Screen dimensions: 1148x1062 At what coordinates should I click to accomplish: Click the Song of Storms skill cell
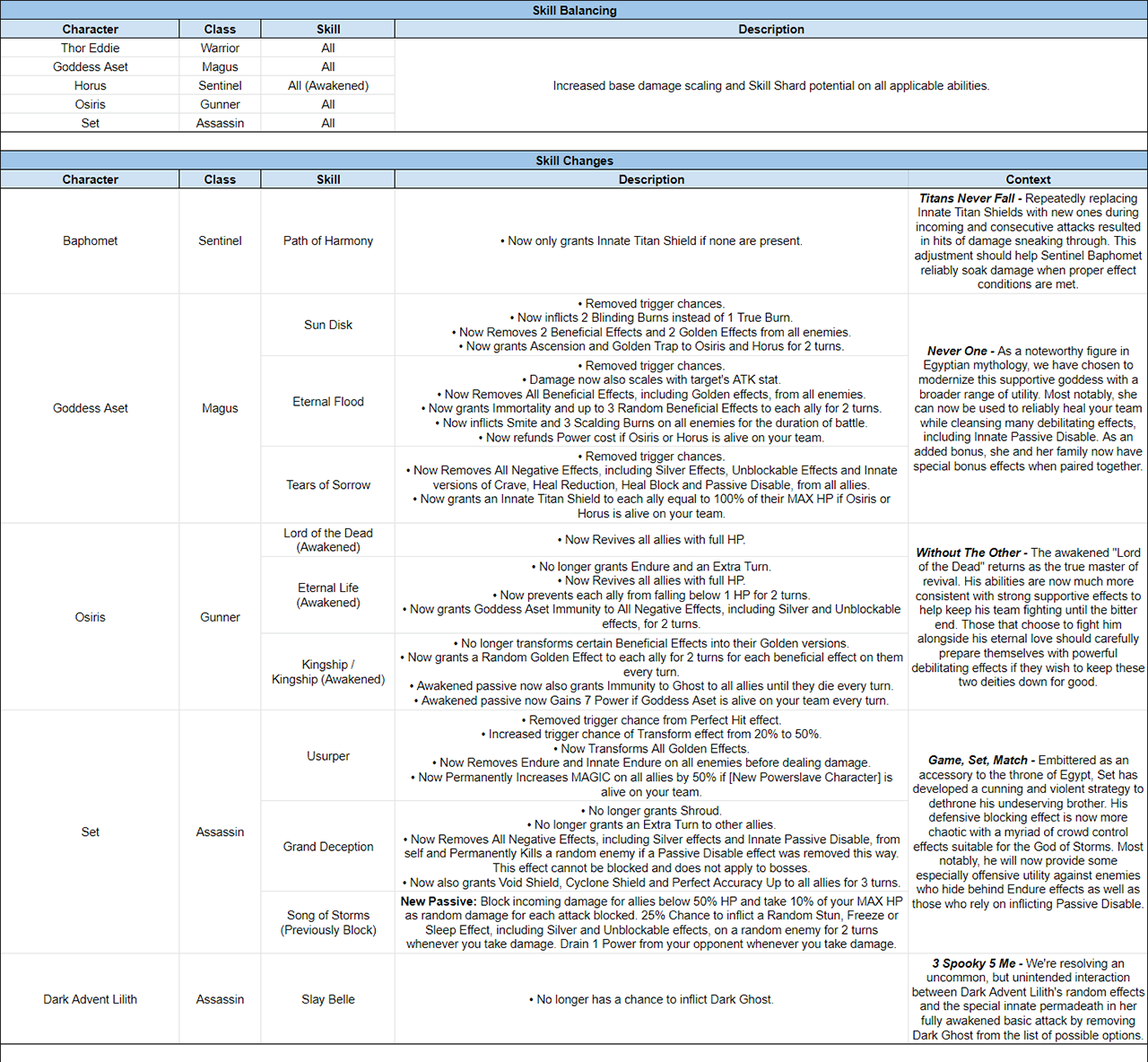point(327,922)
